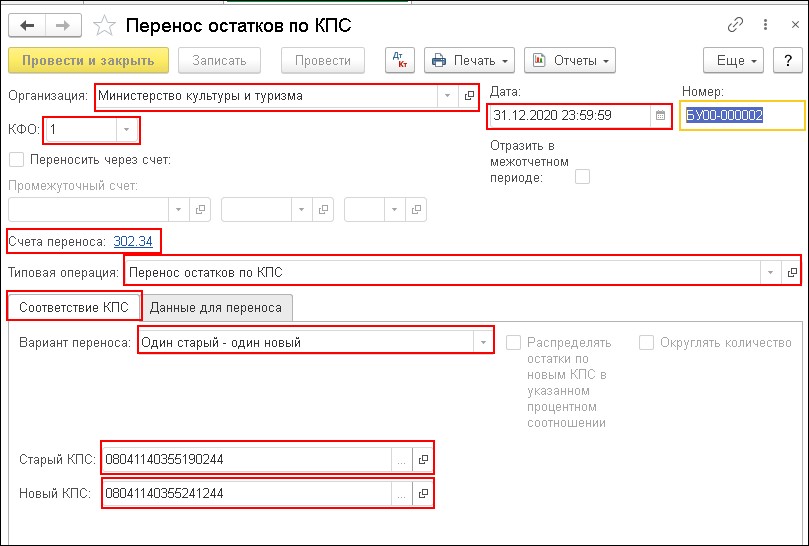Screen dimensions: 809x546
Task: Toggle Отразить в межотчетном периоде checkbox
Action: click(583, 177)
